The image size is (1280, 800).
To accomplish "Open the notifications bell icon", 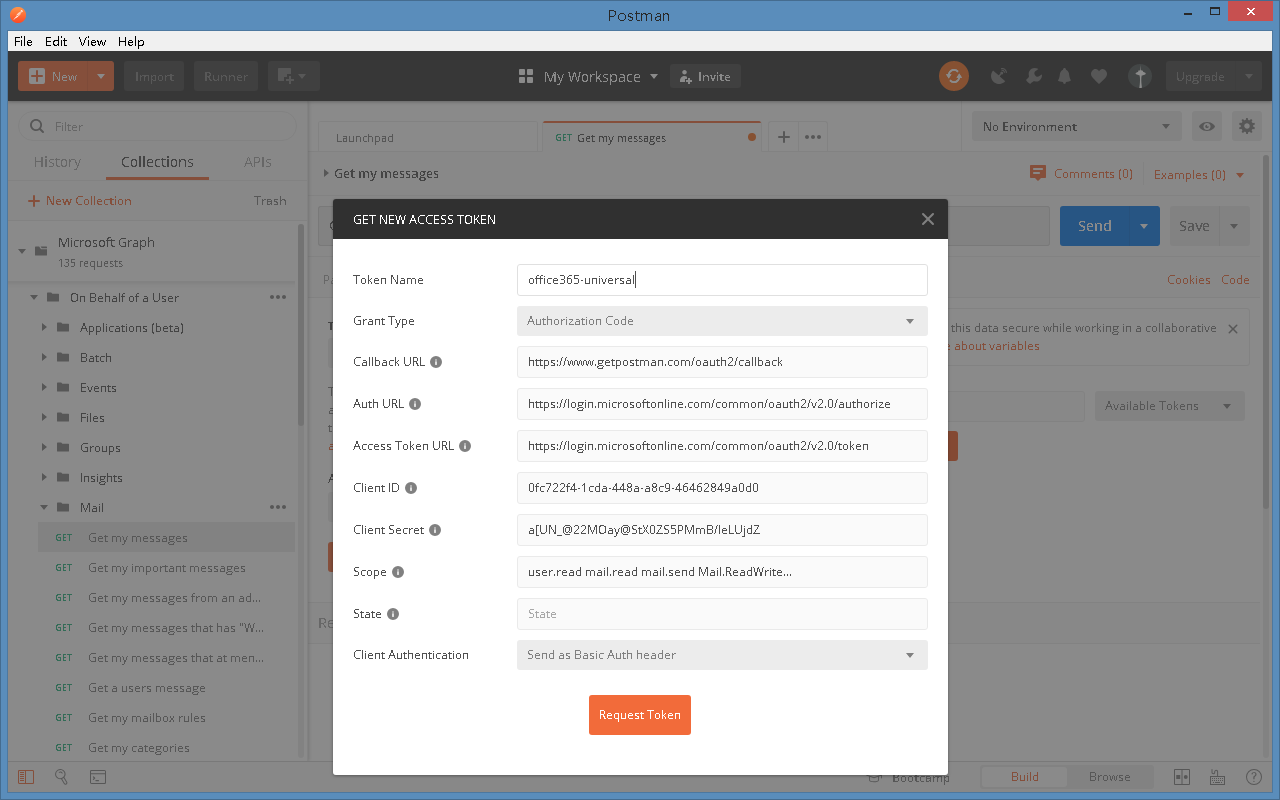I will click(1065, 76).
